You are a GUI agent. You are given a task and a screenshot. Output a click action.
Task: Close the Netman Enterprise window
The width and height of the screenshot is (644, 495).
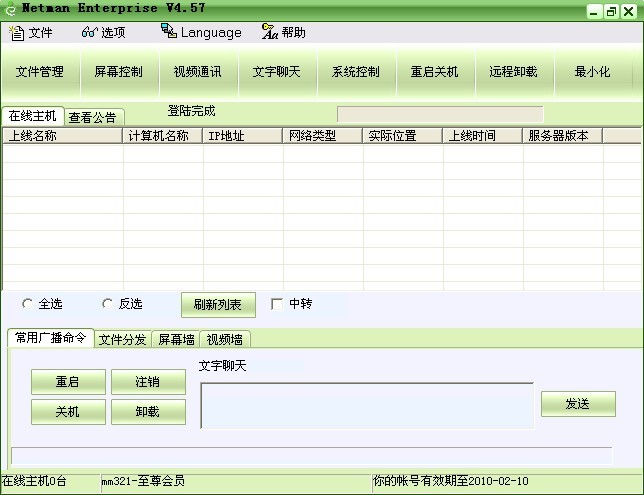point(629,12)
